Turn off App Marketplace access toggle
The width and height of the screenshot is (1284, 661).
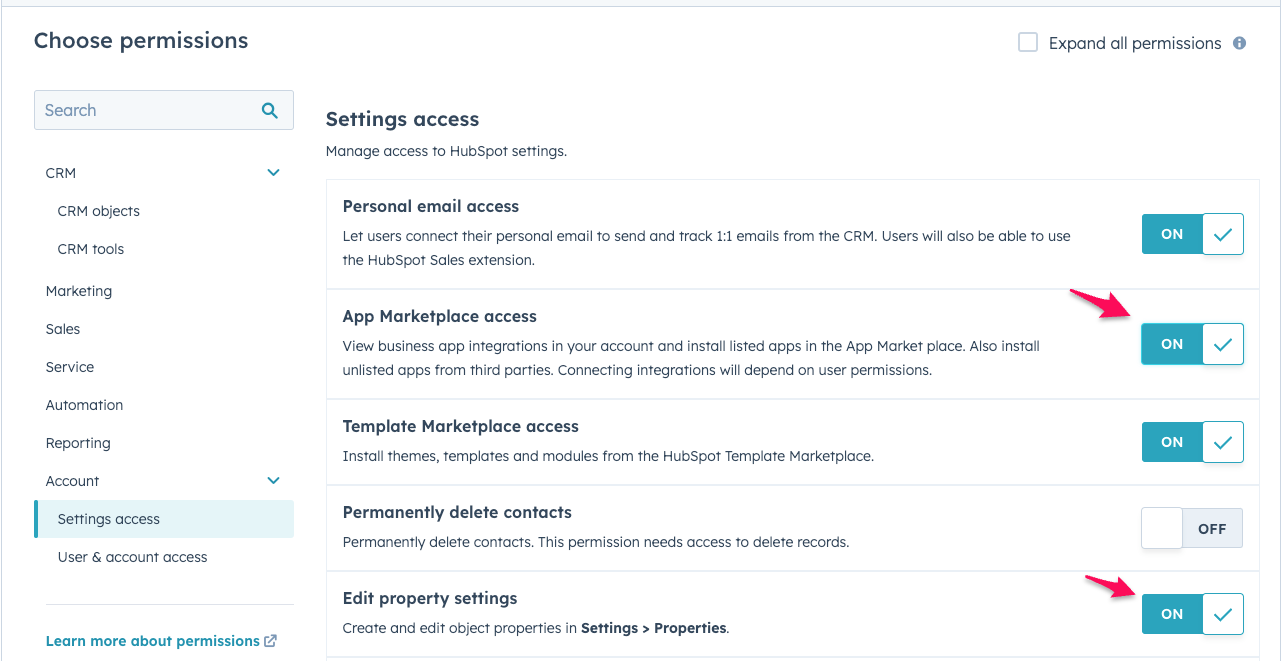point(1192,344)
